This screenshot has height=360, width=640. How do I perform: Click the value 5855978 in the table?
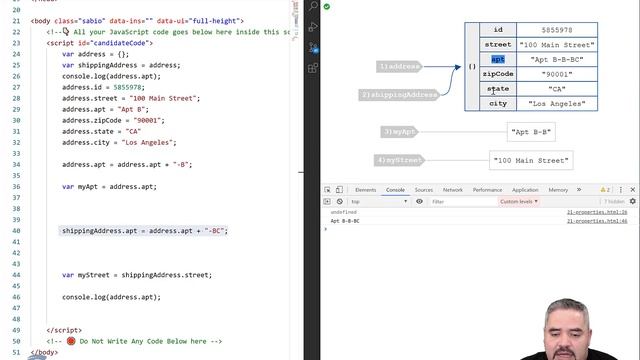(557, 30)
